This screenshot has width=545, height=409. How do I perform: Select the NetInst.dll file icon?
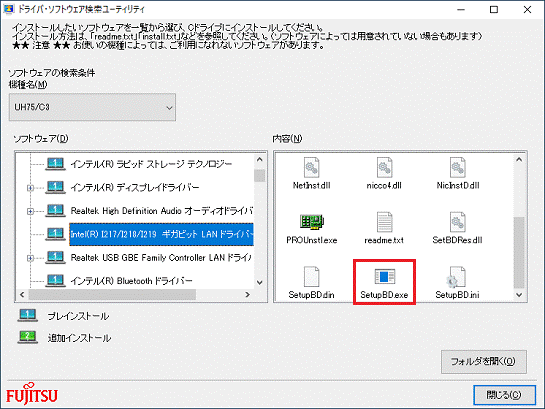pos(311,167)
